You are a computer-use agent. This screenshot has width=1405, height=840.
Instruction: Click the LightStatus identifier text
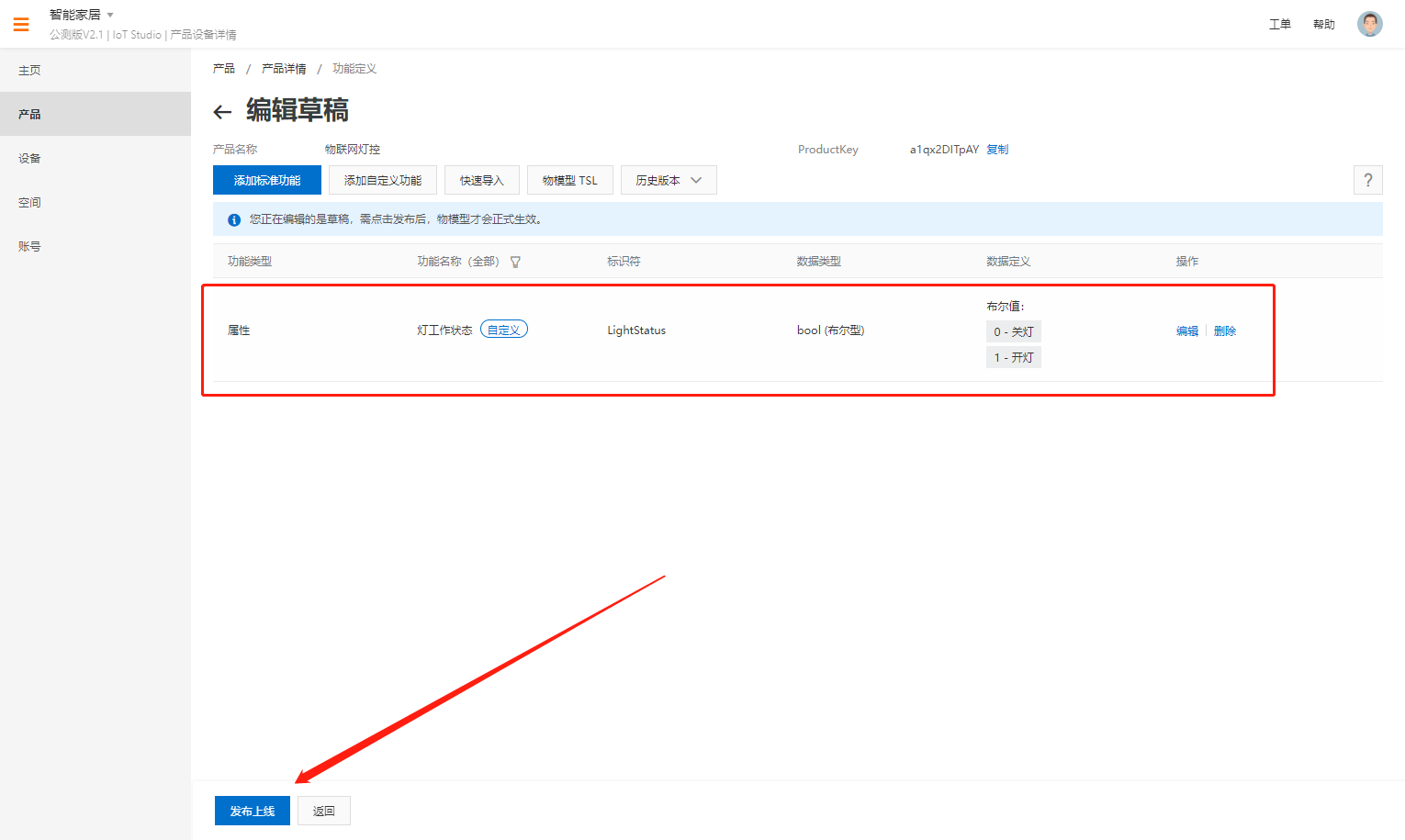(x=636, y=330)
